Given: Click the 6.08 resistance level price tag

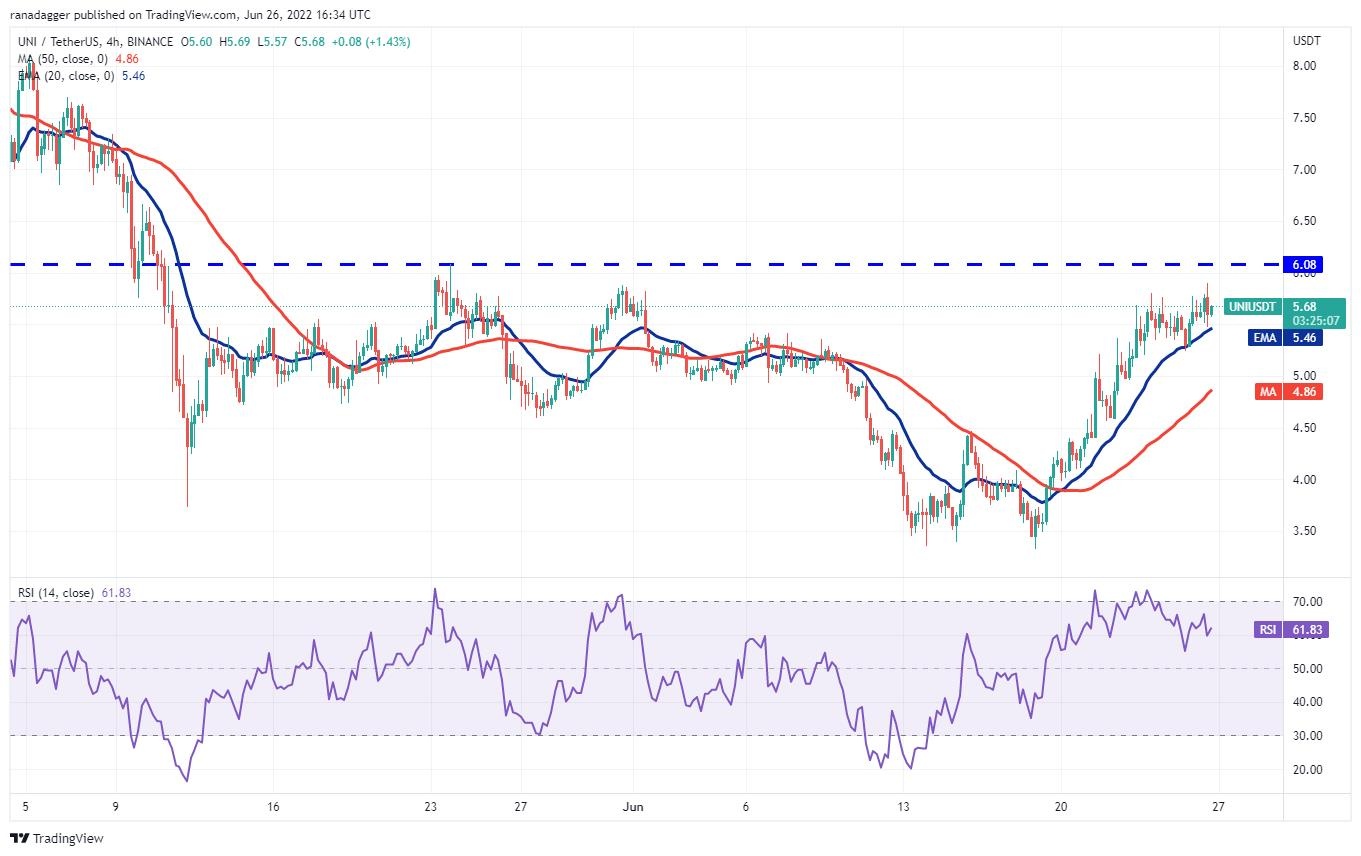Looking at the screenshot, I should point(1305,264).
